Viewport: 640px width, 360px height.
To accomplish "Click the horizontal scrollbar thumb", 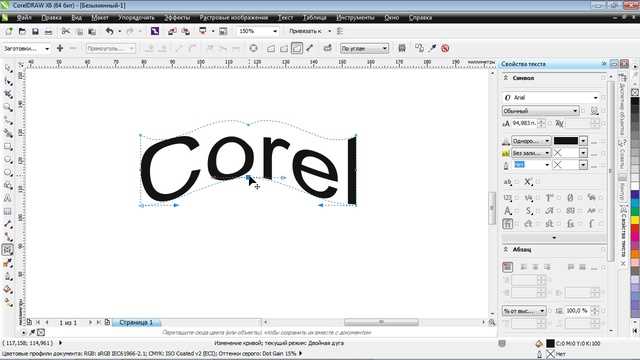I will tap(381, 322).
